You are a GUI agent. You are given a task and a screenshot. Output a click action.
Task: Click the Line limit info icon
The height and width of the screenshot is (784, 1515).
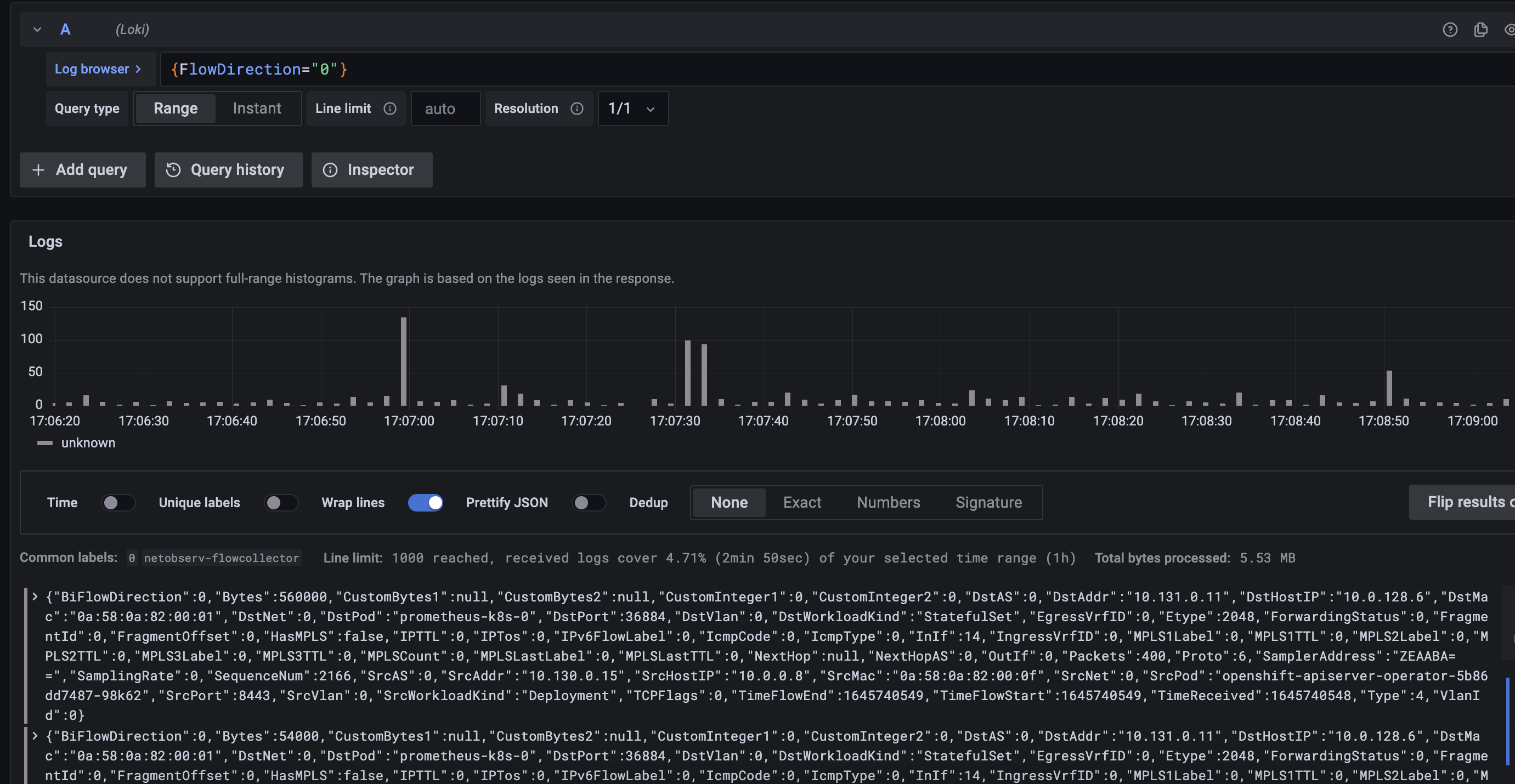tap(390, 109)
